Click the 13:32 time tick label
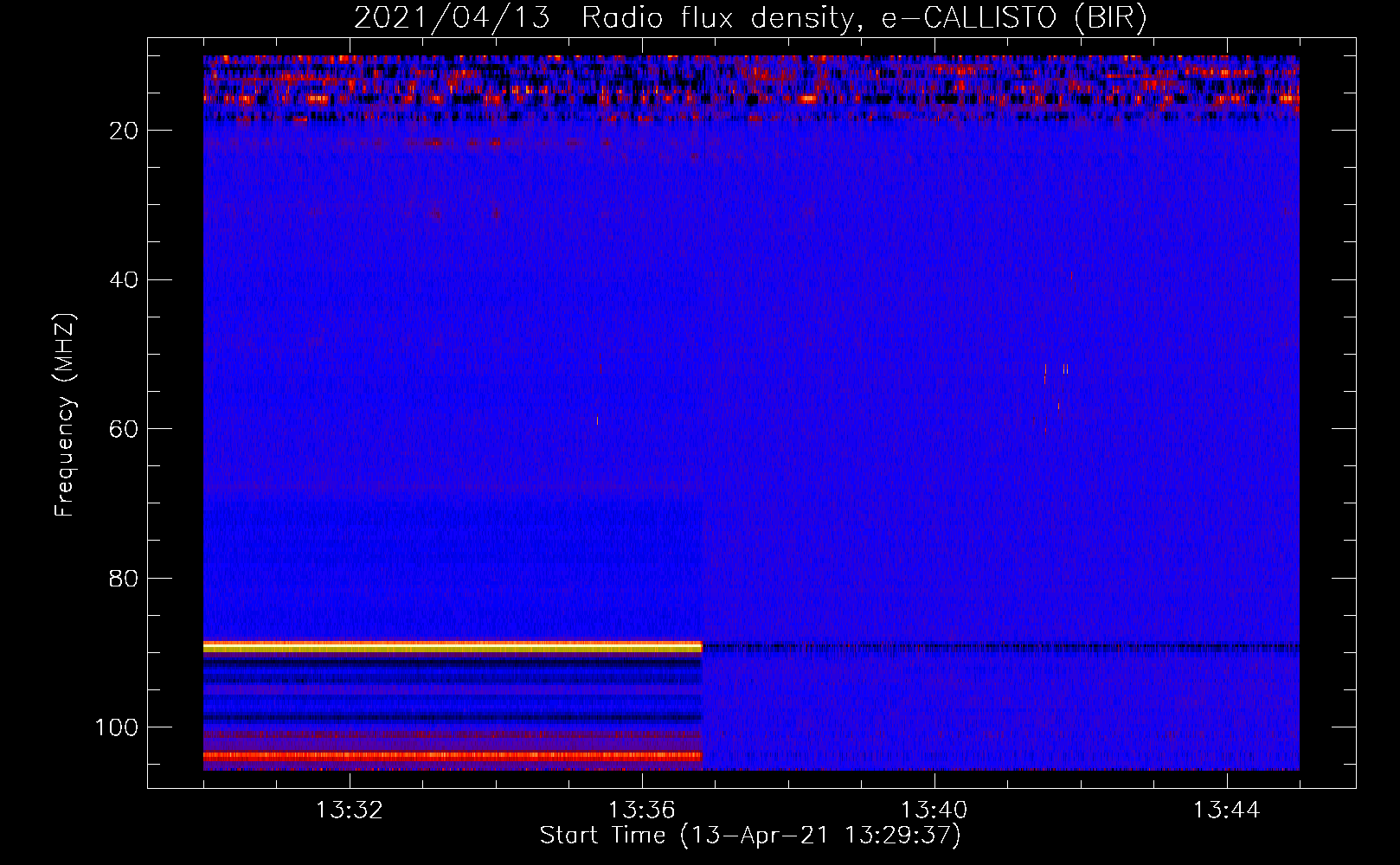Screen dimensions: 1400x865 [350, 811]
